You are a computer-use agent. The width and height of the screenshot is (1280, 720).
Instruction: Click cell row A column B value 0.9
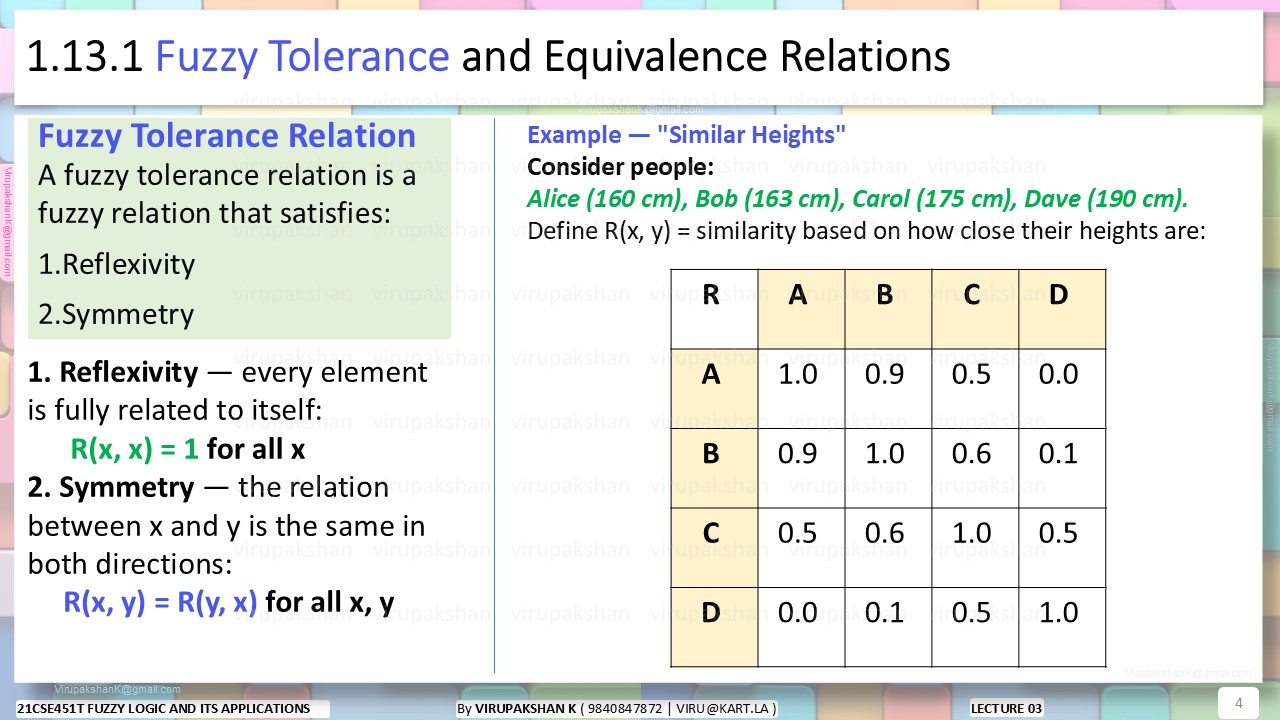pos(888,388)
